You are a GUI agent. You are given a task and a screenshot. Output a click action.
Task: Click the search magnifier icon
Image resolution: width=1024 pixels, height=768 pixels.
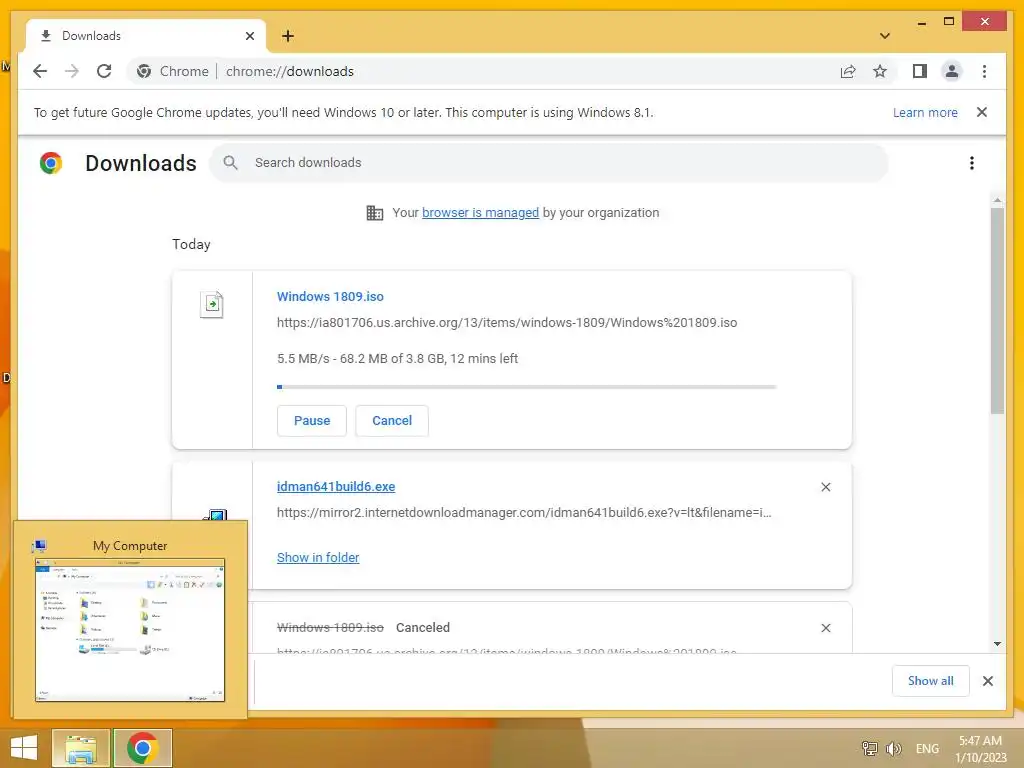coord(230,163)
